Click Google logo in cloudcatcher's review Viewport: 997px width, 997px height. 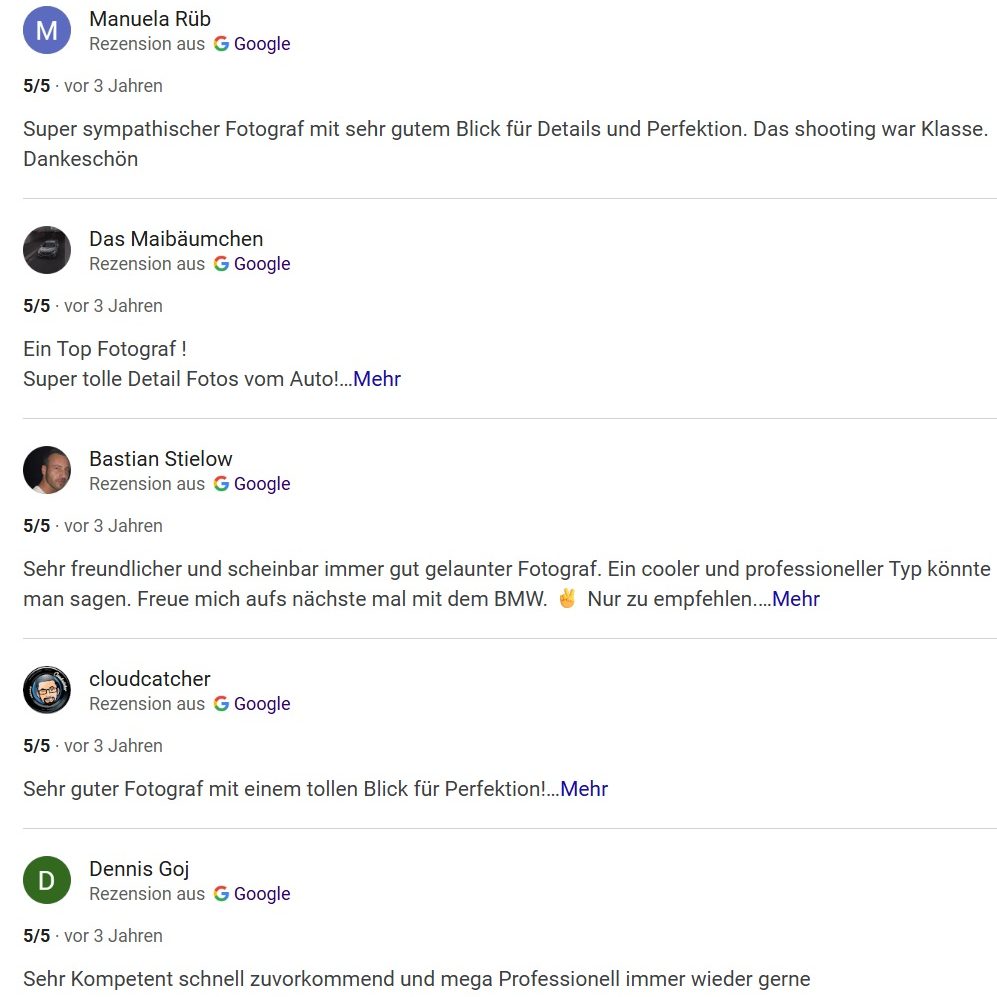[x=221, y=704]
